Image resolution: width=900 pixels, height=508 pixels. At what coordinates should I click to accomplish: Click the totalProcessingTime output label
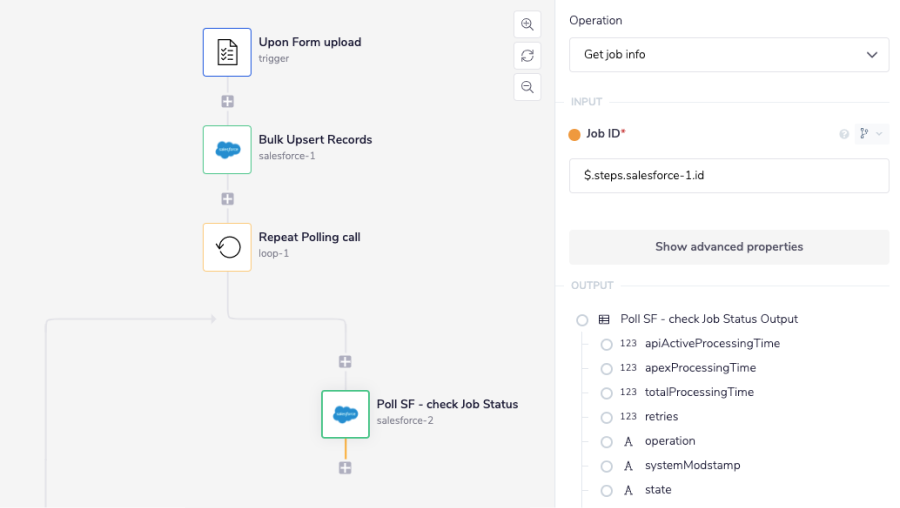[x=699, y=392]
